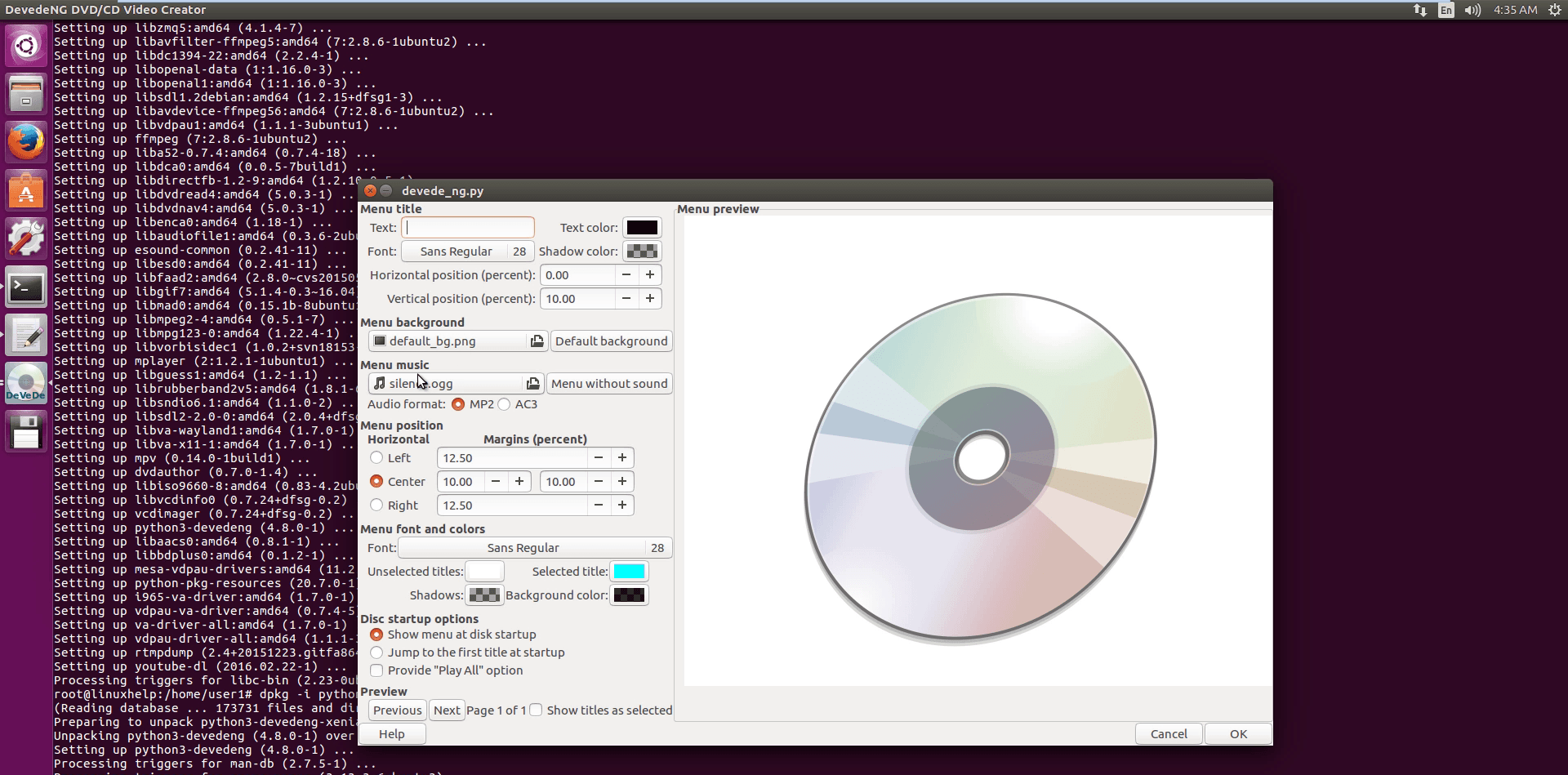Increase second Center margin 10.00
This screenshot has width=1568, height=775.
[x=622, y=482]
